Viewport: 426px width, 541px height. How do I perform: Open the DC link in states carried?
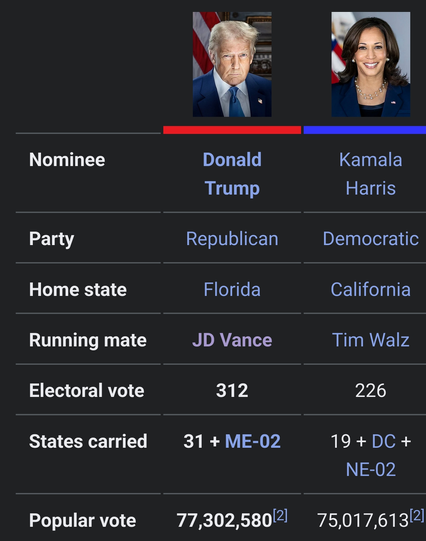384,441
